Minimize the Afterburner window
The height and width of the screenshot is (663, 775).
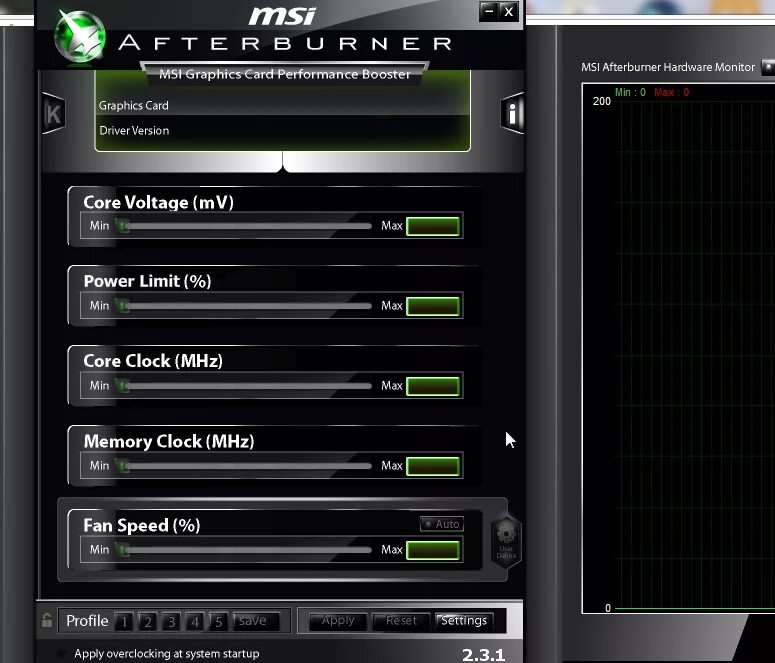(488, 11)
